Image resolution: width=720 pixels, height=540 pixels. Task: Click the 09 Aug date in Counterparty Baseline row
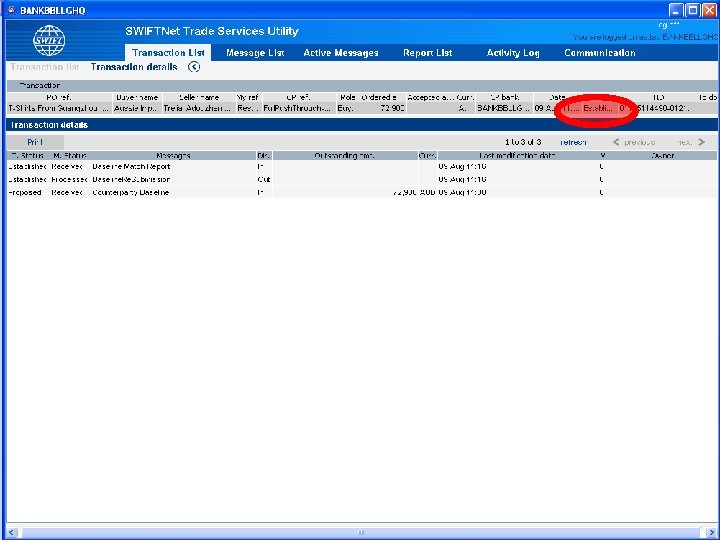coord(462,192)
